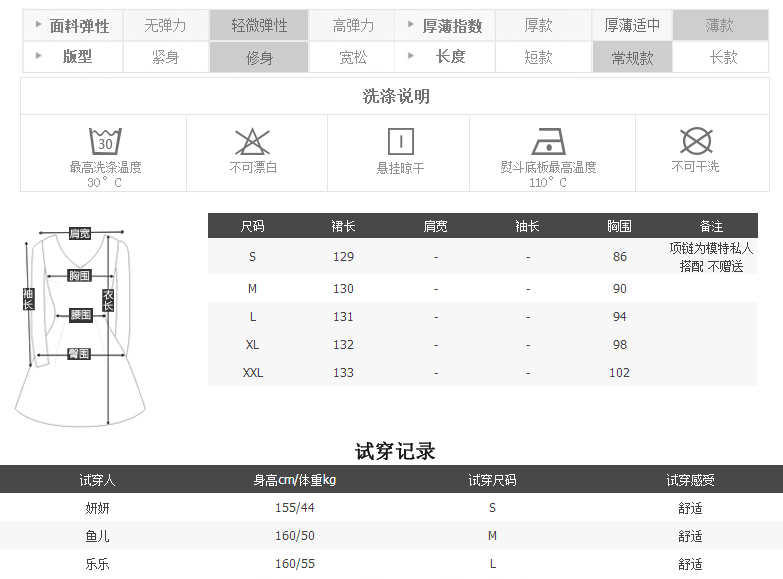Image resolution: width=783 pixels, height=579 pixels.
Task: Click the 肩宽 label on dress diagram
Action: 80,233
